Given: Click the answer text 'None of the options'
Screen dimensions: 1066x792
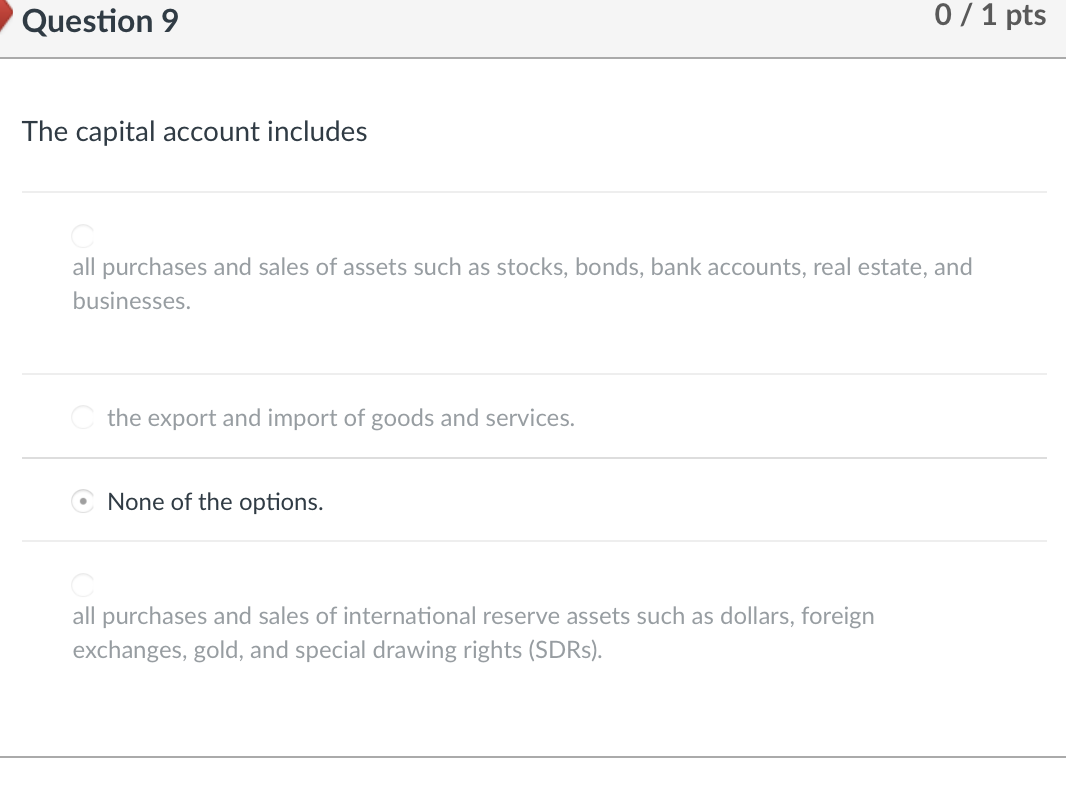Looking at the screenshot, I should [x=215, y=501].
